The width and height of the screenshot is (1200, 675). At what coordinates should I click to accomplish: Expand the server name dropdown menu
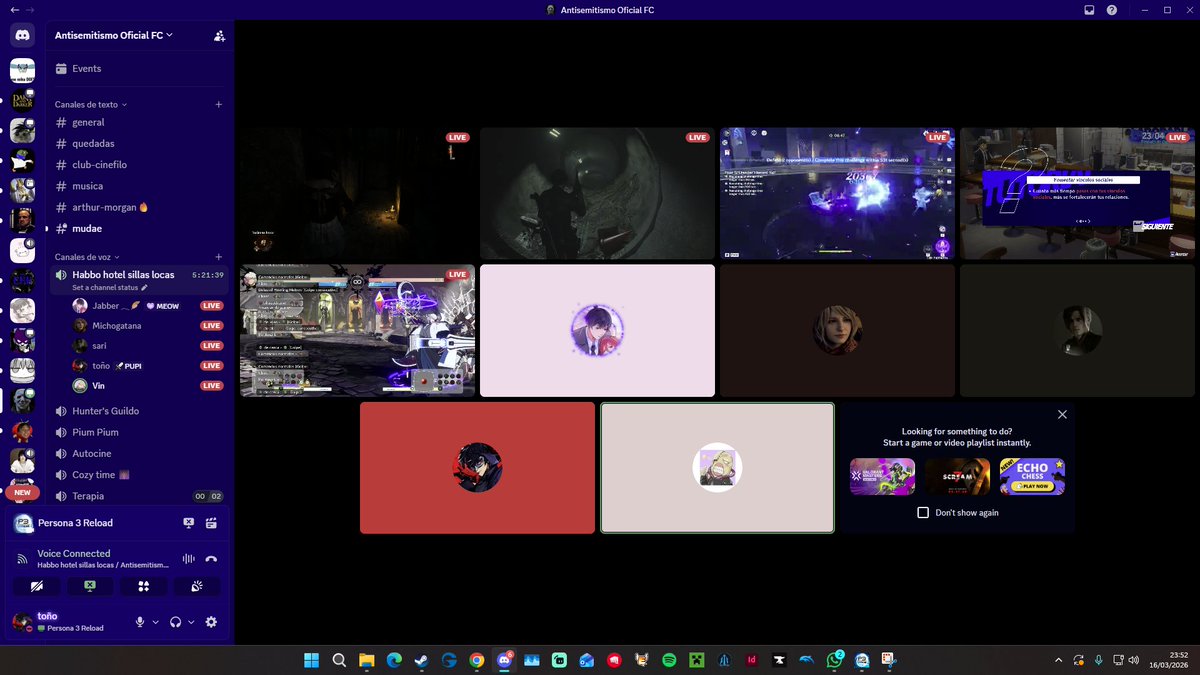[x=114, y=35]
